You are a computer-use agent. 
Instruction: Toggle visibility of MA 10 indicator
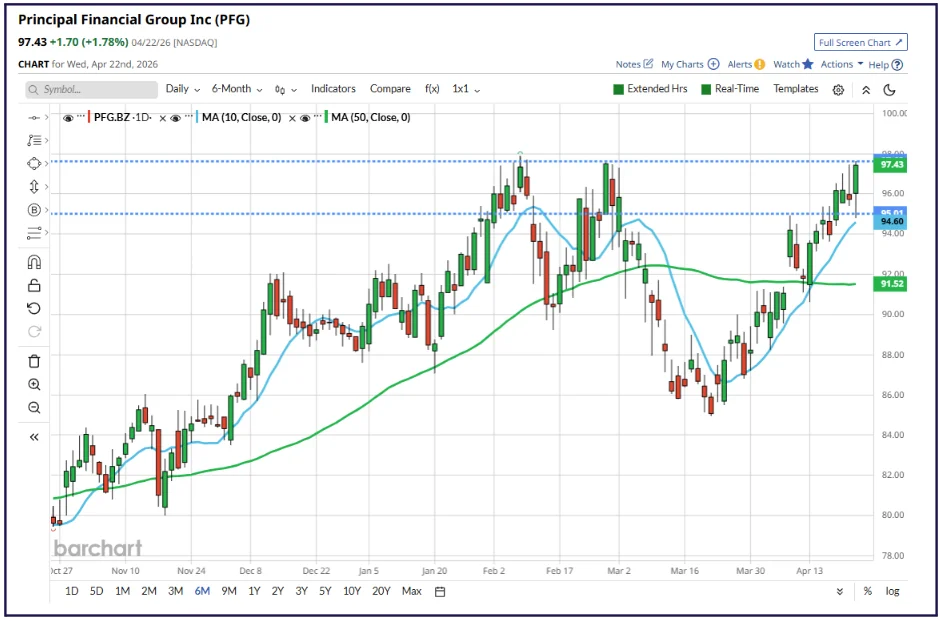(176, 118)
